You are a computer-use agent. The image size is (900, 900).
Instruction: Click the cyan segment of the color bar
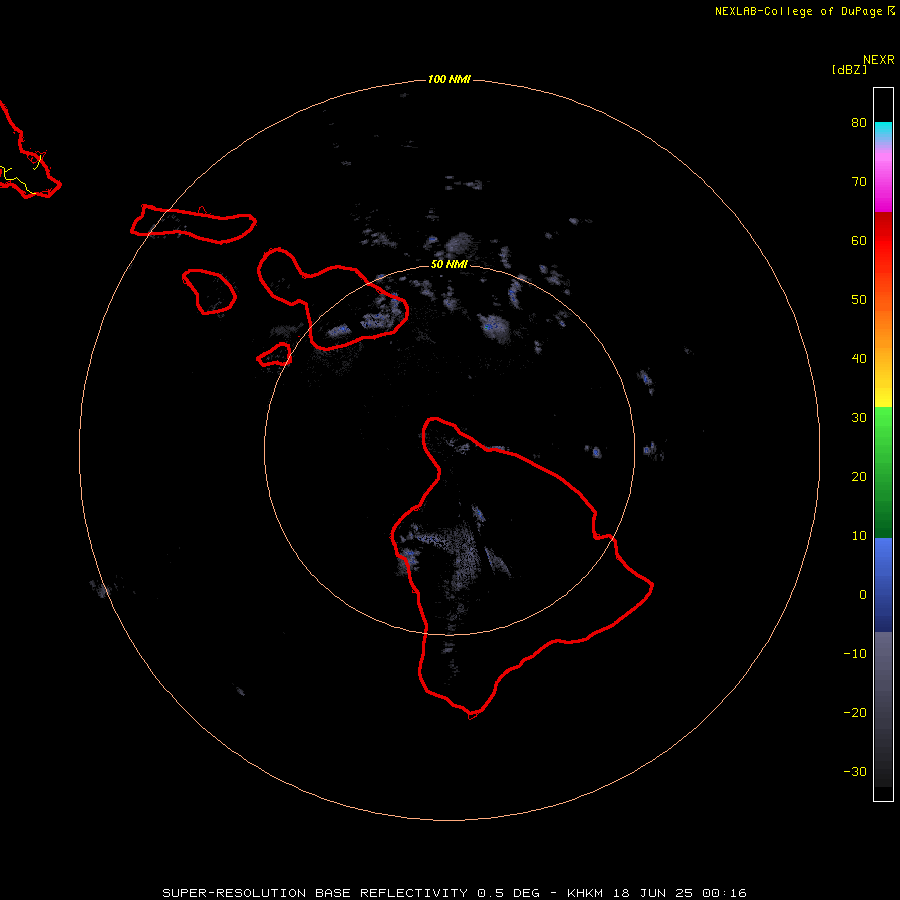pyautogui.click(x=883, y=130)
